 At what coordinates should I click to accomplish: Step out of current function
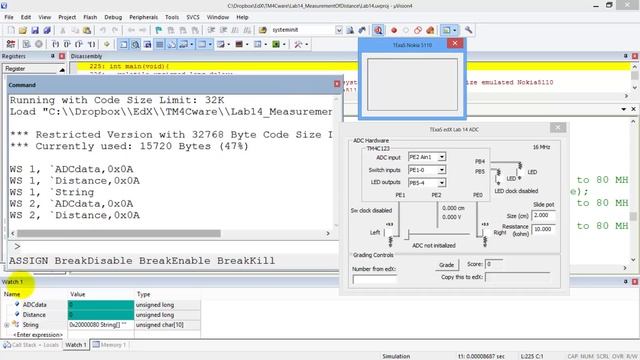coord(79,44)
